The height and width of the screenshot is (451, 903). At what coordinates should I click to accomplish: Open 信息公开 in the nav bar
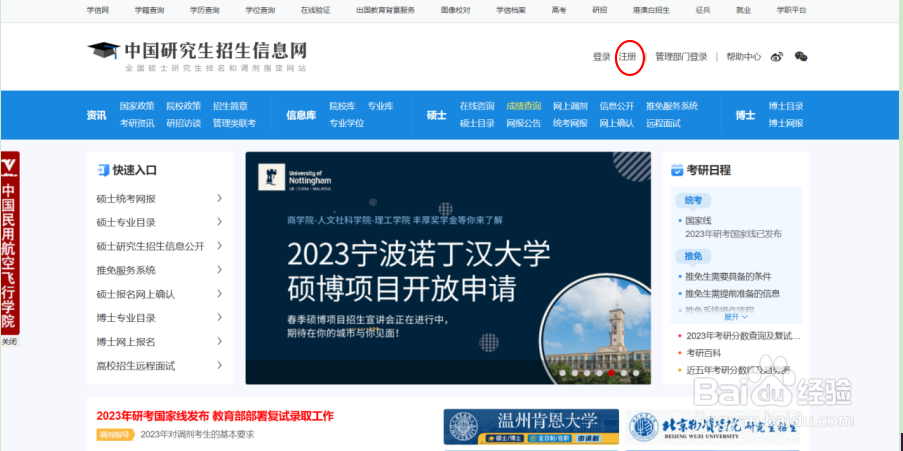coord(617,106)
